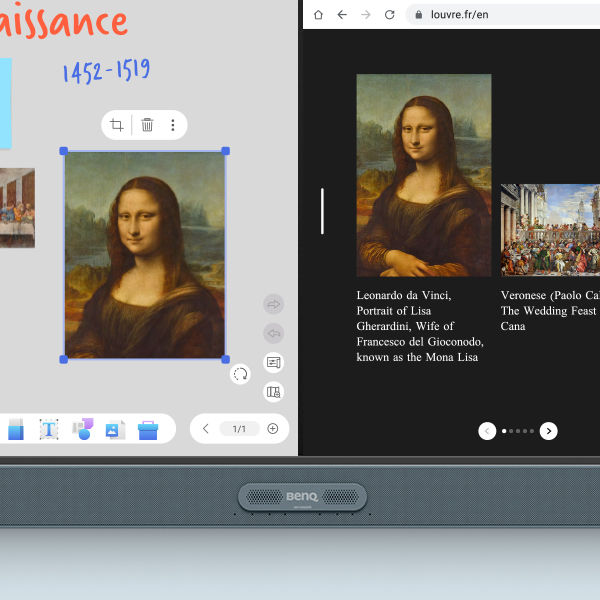Viewport: 600px width, 600px height.
Task: Select the crop tool in the image toolbar
Action: 116,125
